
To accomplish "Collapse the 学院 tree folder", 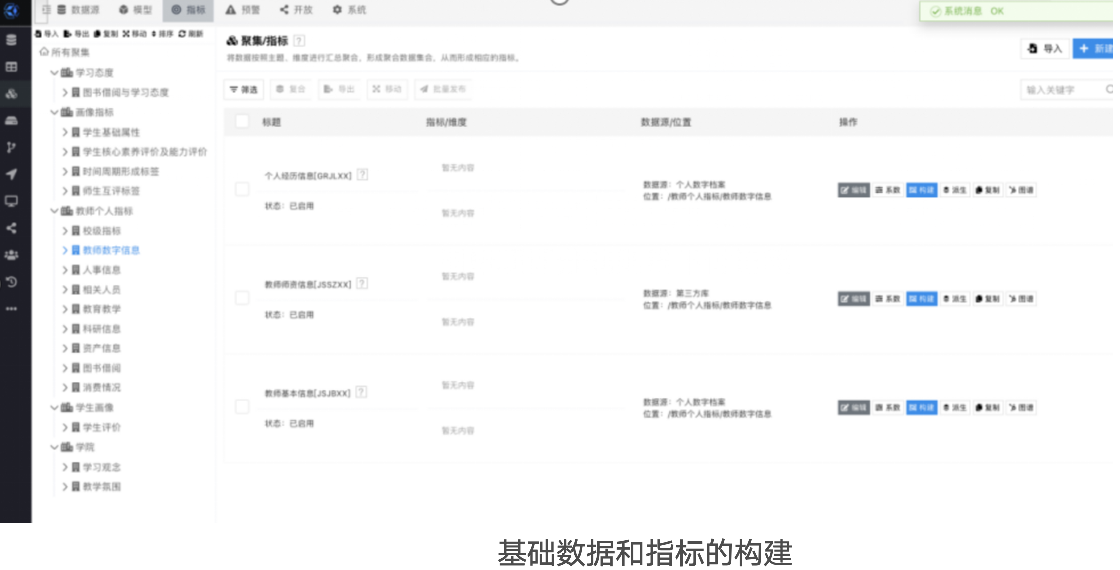I will pyautogui.click(x=54, y=447).
